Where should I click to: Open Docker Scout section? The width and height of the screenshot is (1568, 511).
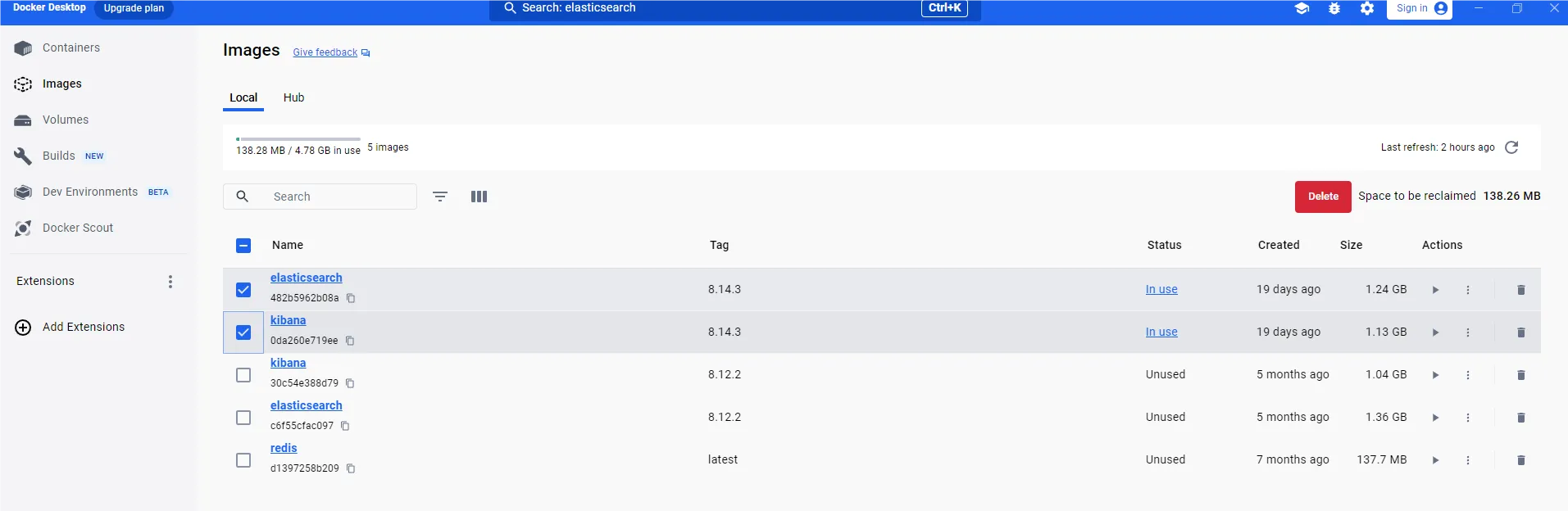[78, 228]
